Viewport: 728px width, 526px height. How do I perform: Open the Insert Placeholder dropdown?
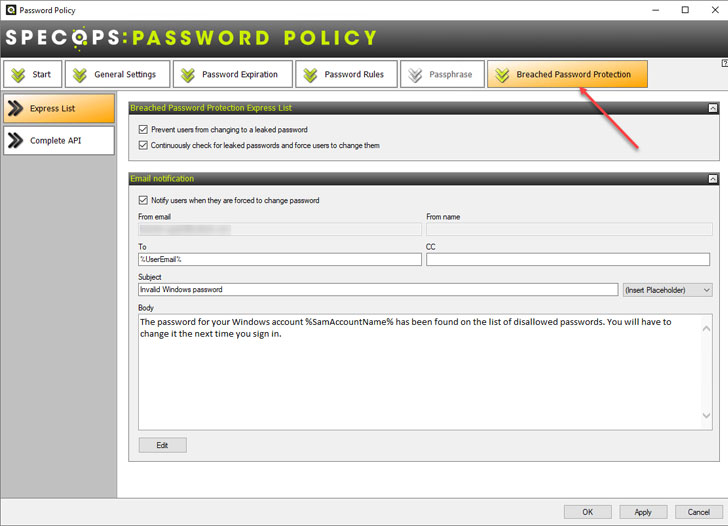click(x=667, y=290)
